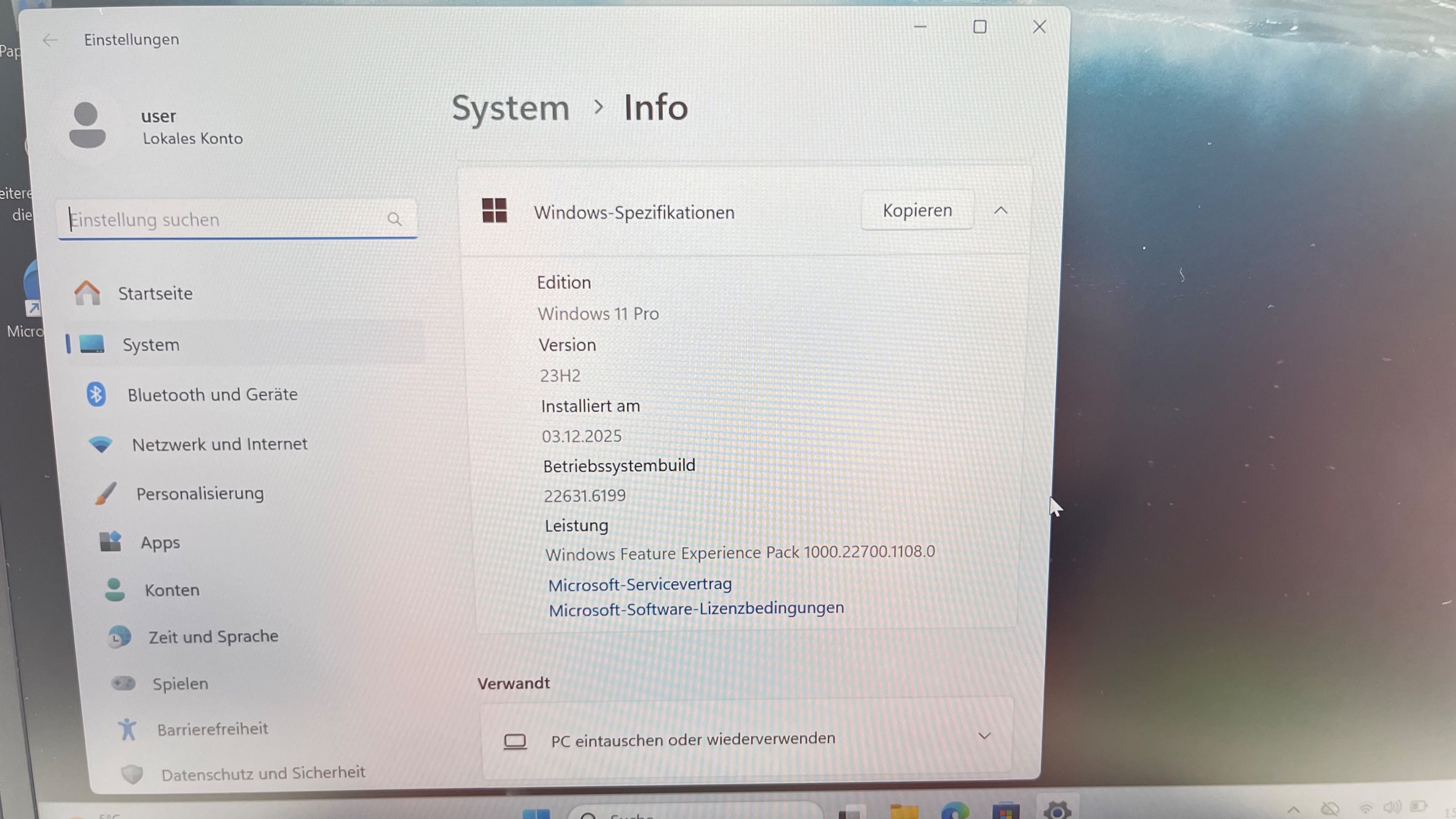
Task: Click the Konten person icon
Action: (x=115, y=590)
